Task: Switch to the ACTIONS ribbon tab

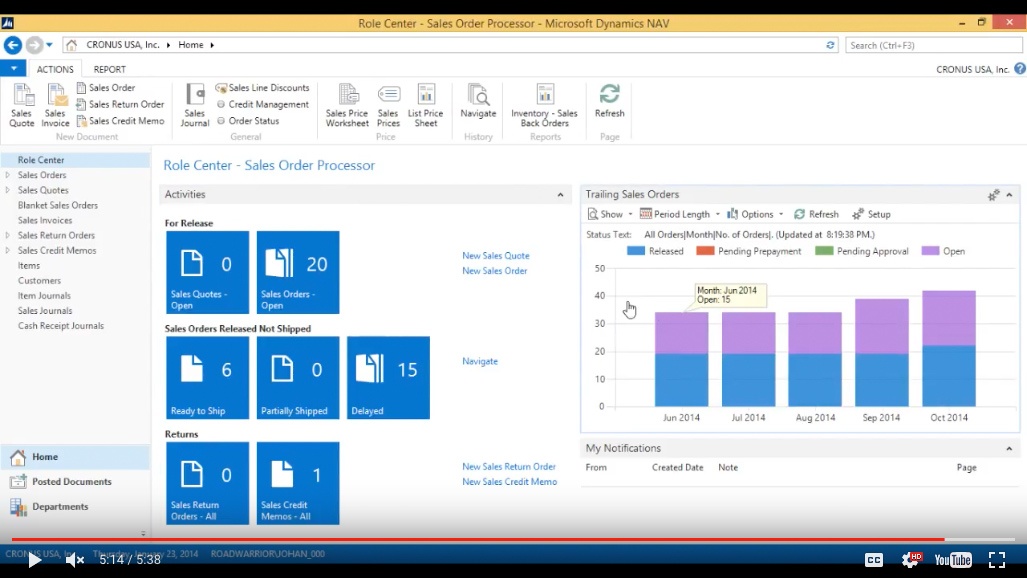Action: pyautogui.click(x=55, y=69)
